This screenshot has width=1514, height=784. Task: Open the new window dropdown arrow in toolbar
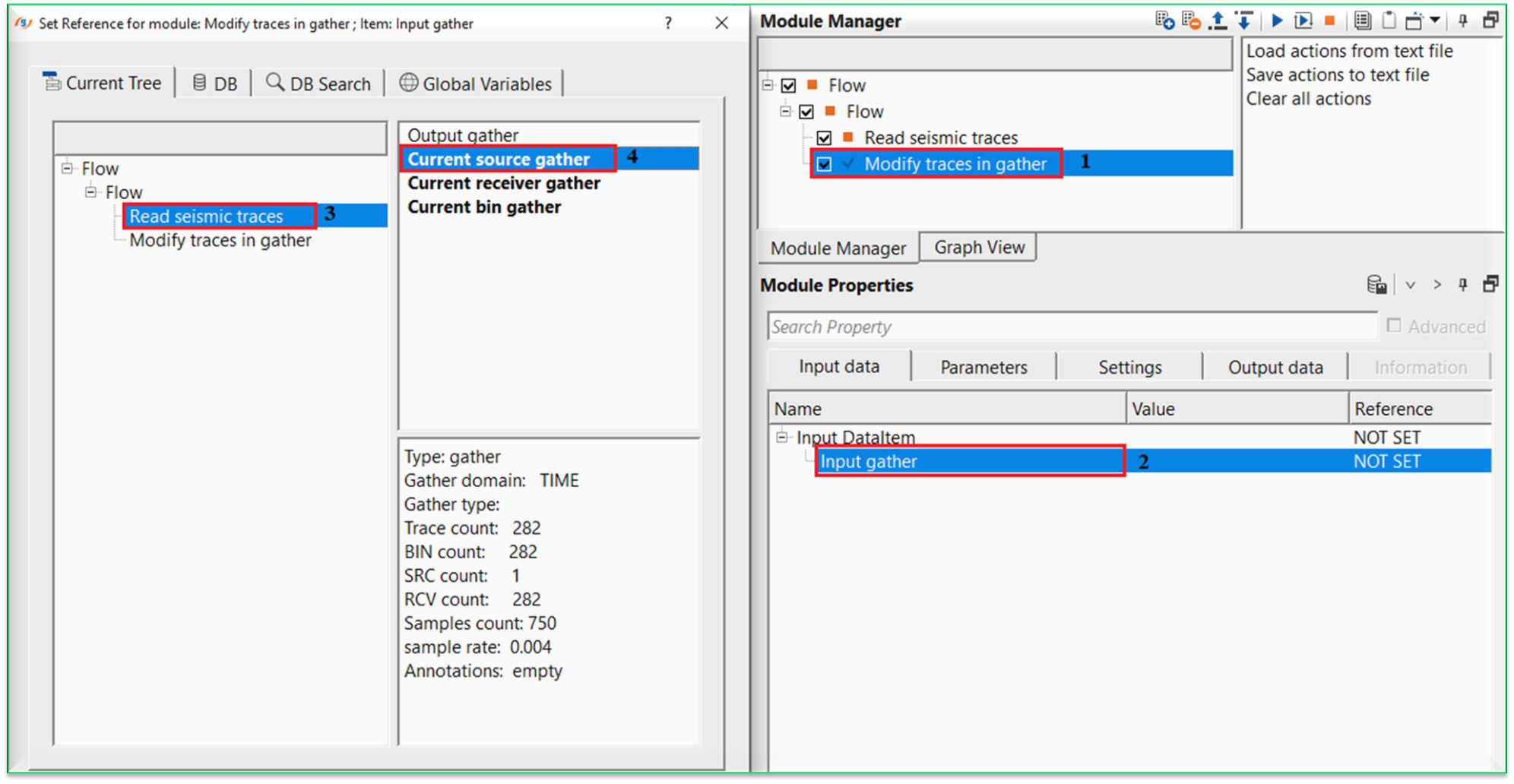tap(1433, 21)
